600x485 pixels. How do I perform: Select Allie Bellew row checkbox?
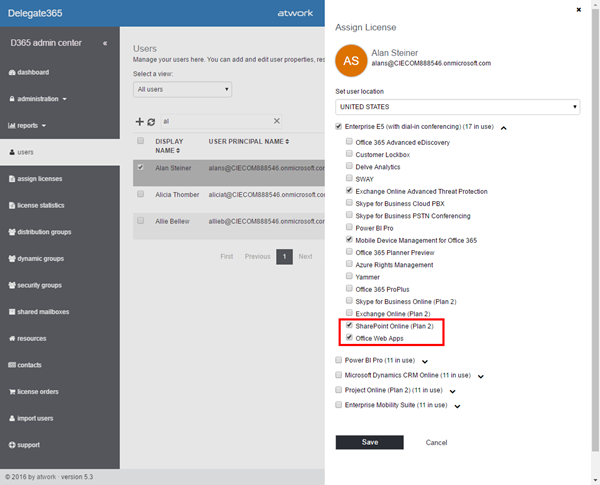click(140, 221)
